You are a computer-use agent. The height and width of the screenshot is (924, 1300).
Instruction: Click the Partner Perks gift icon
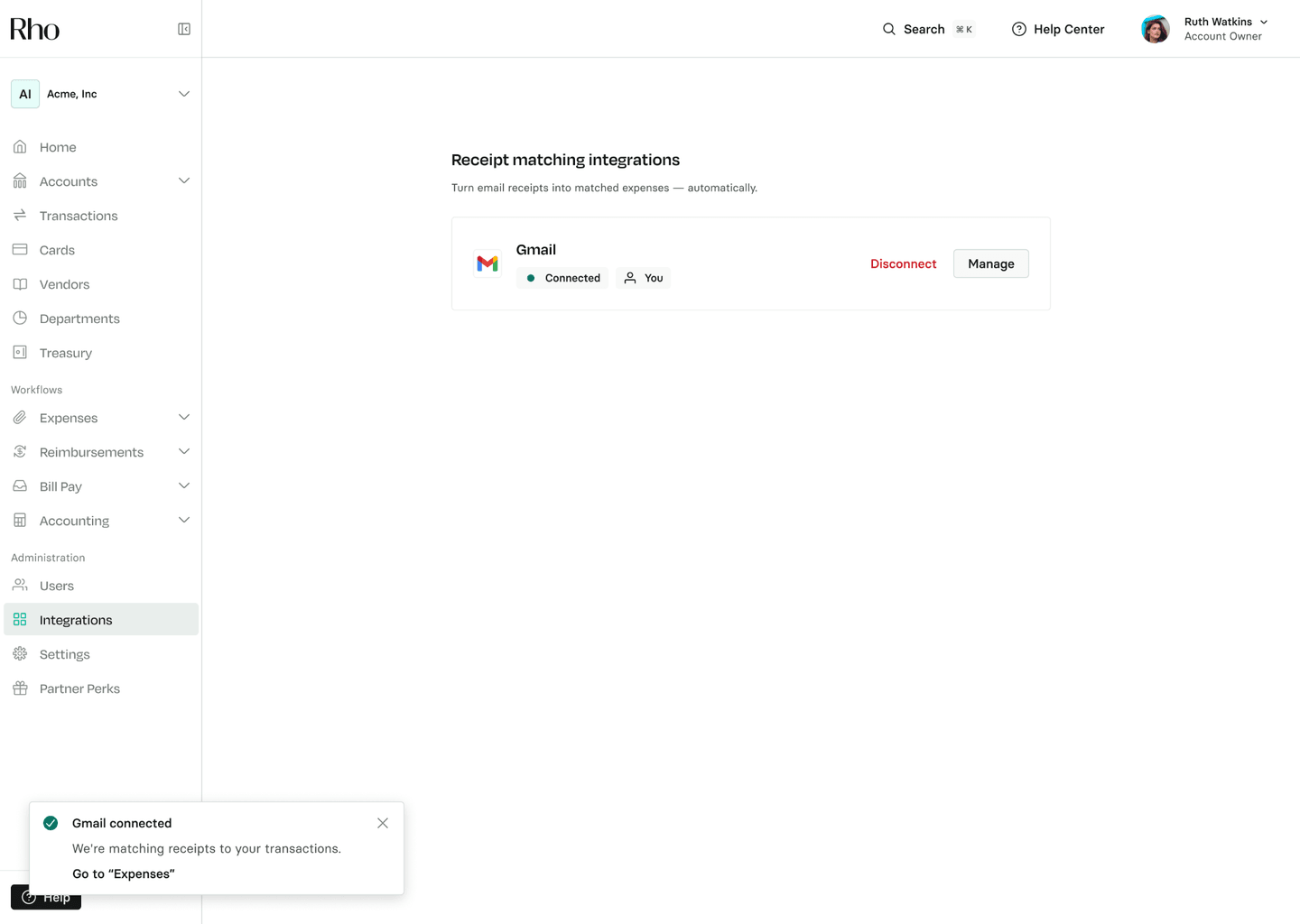(x=20, y=688)
